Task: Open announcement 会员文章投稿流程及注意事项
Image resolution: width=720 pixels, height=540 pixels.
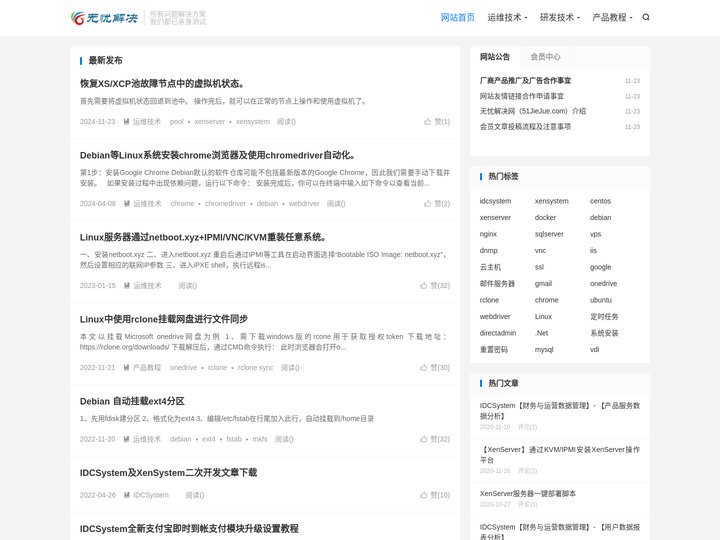Action: [x=525, y=127]
